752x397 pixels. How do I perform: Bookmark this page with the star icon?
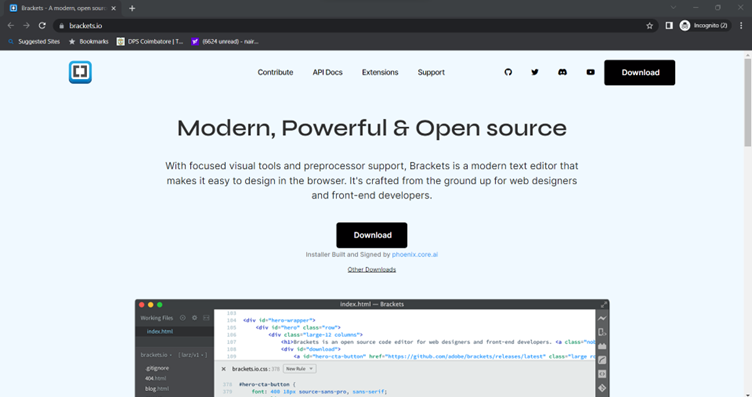tap(649, 26)
